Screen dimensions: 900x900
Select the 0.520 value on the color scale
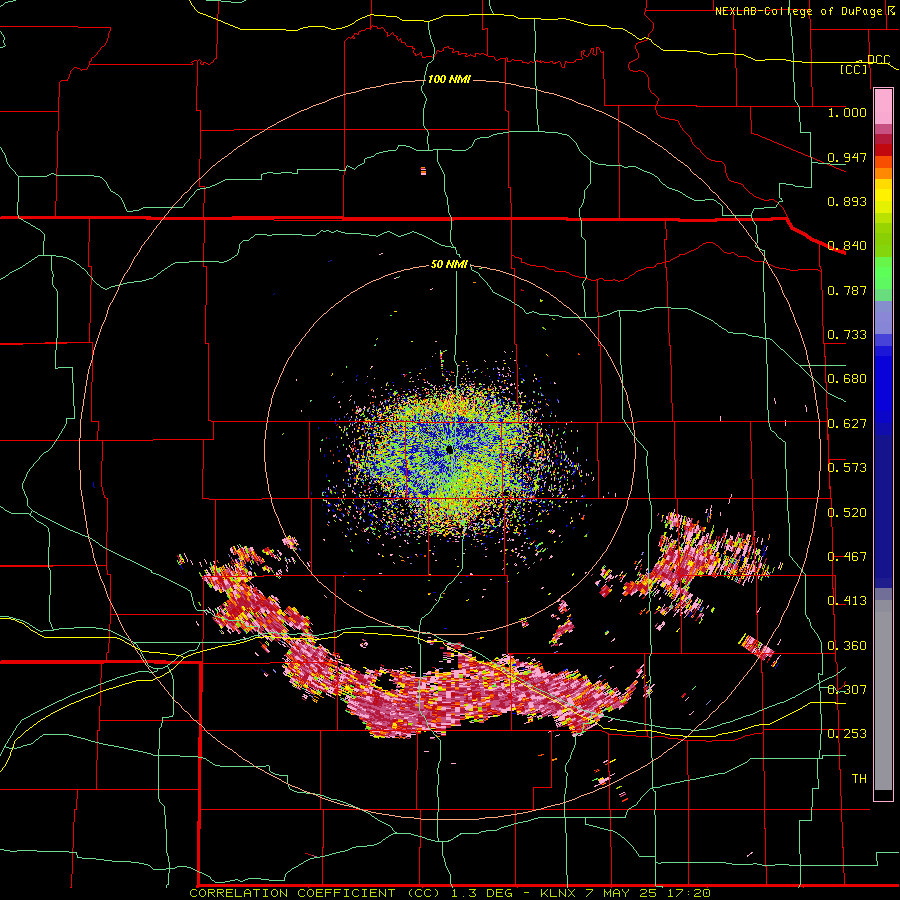click(847, 513)
